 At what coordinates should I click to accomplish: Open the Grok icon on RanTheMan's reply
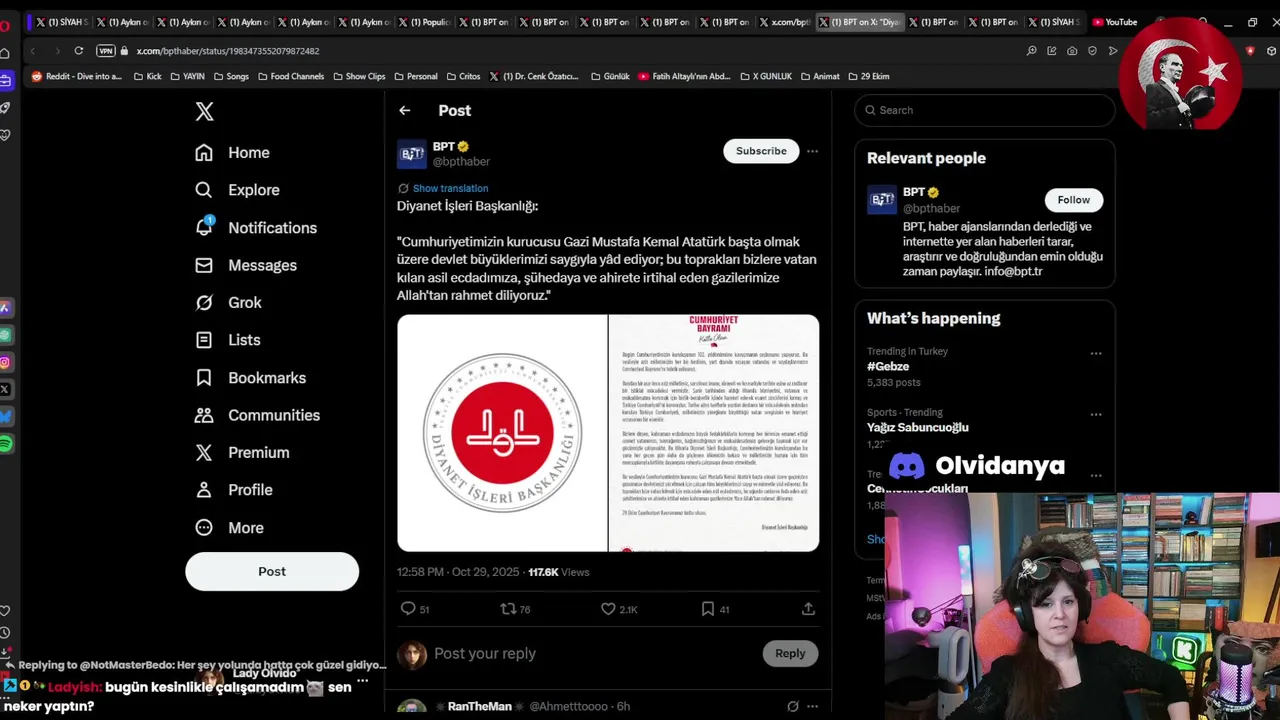793,706
